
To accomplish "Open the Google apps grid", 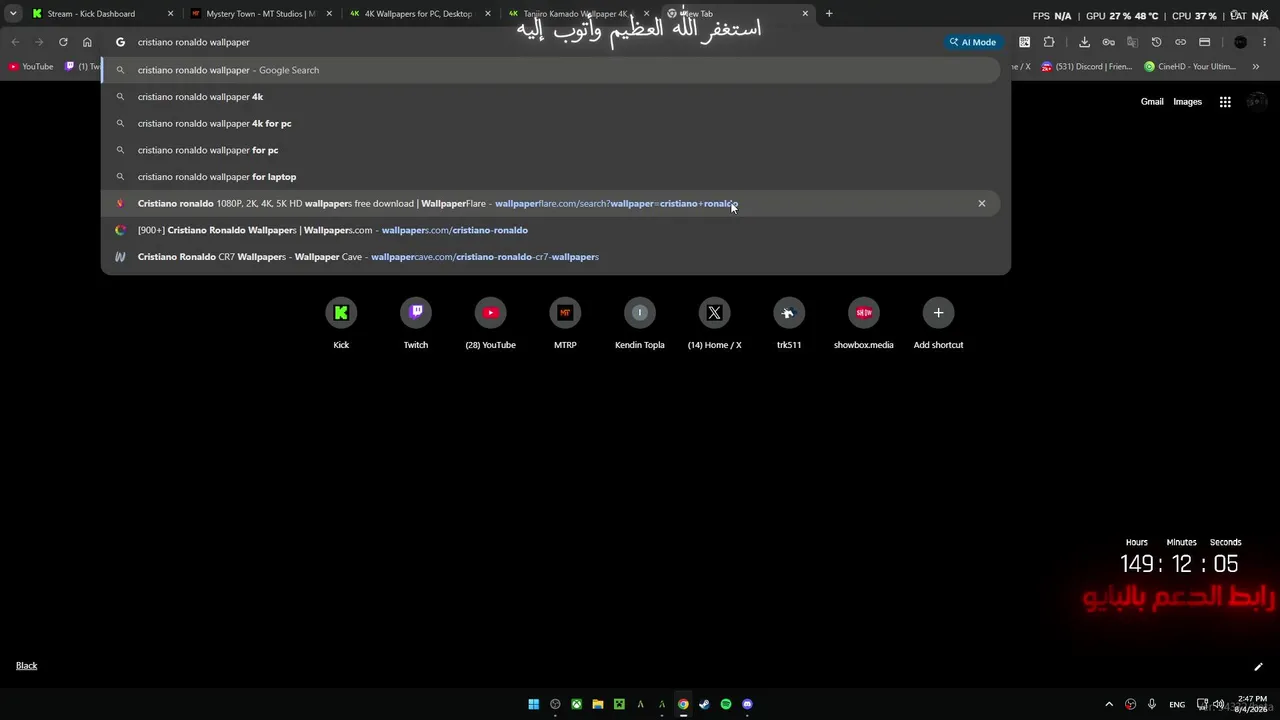I will click(1225, 102).
